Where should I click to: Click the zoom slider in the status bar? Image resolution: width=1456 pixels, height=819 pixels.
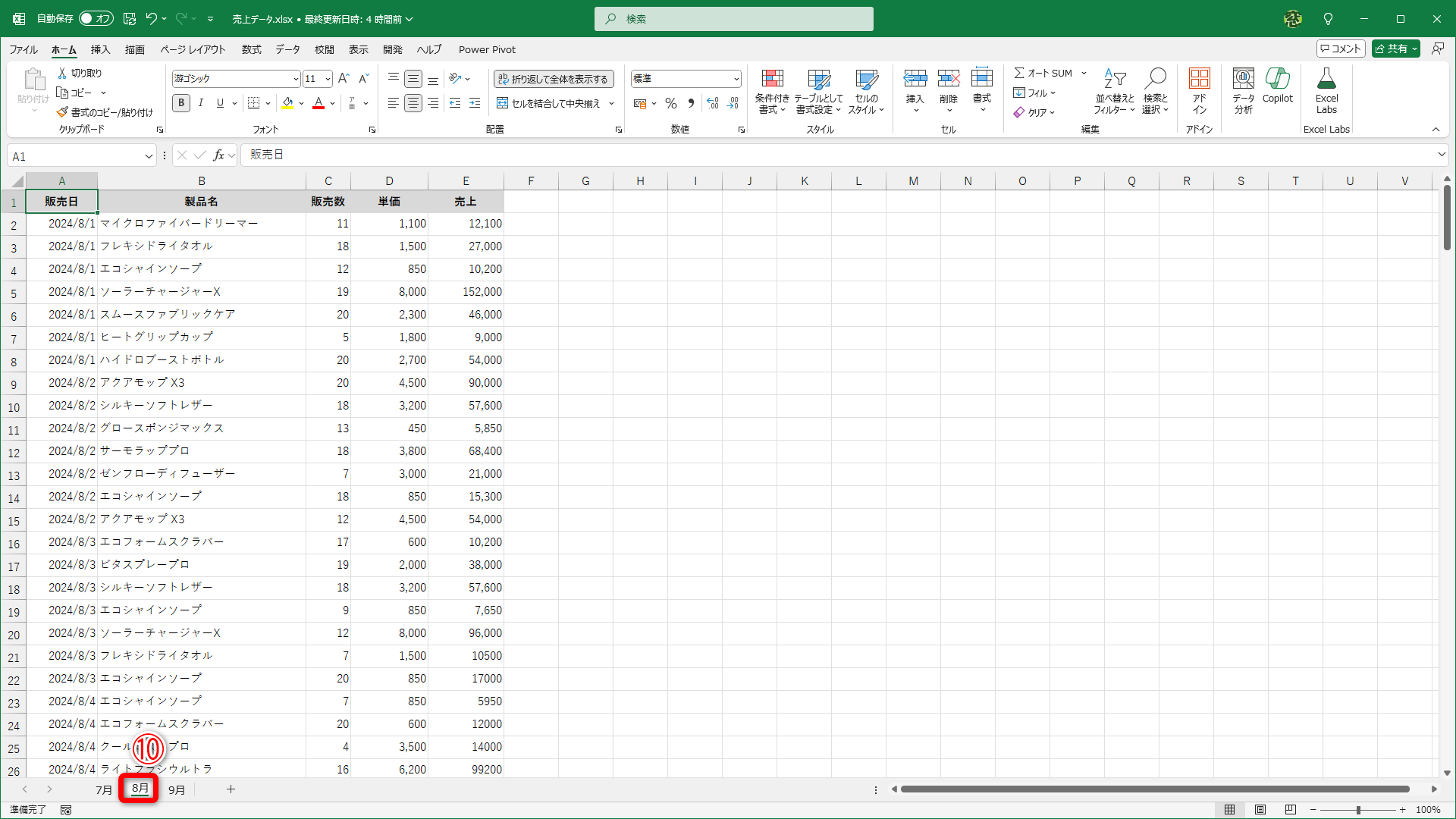click(x=1357, y=810)
